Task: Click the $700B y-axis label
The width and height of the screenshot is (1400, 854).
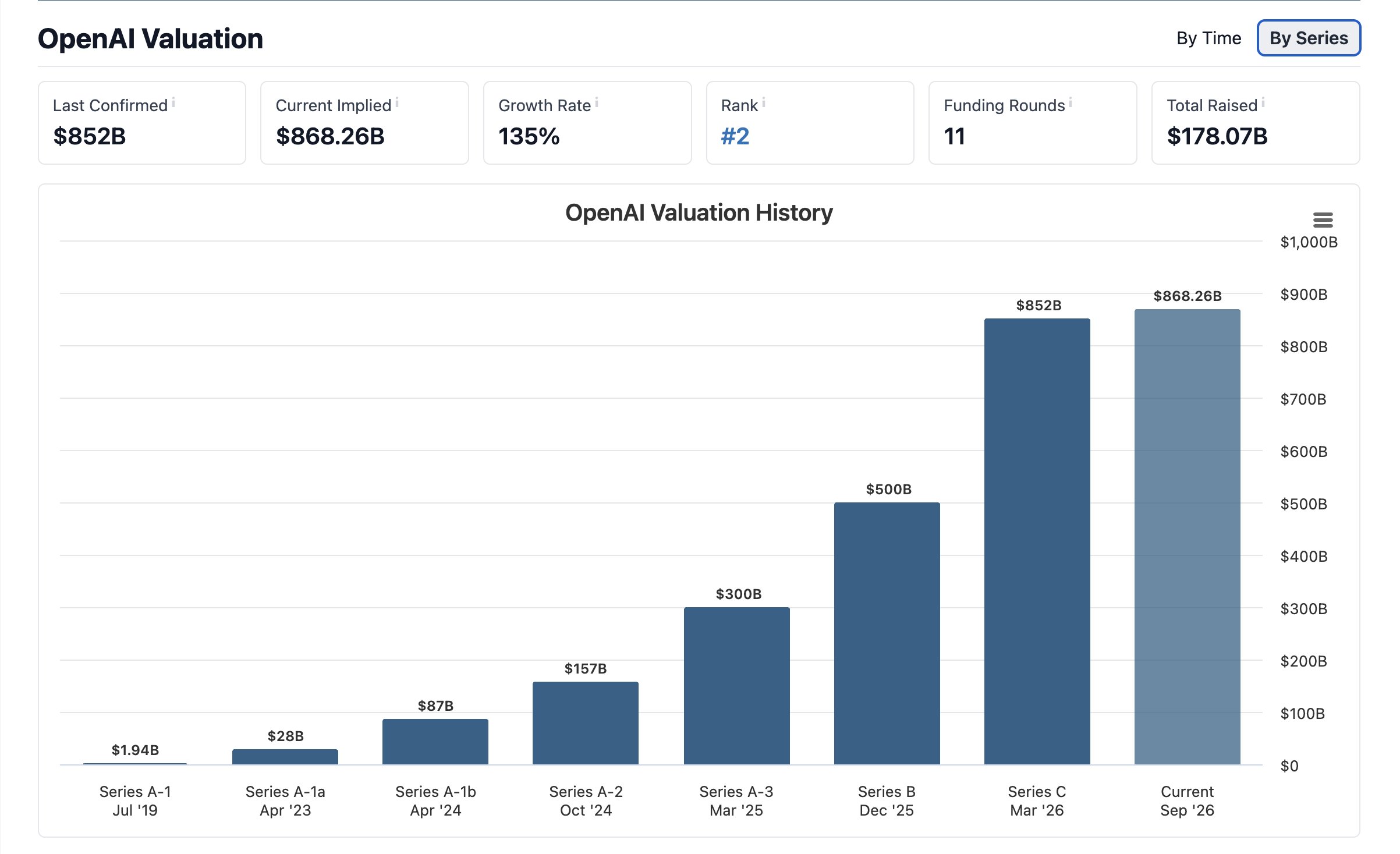Action: (1303, 399)
